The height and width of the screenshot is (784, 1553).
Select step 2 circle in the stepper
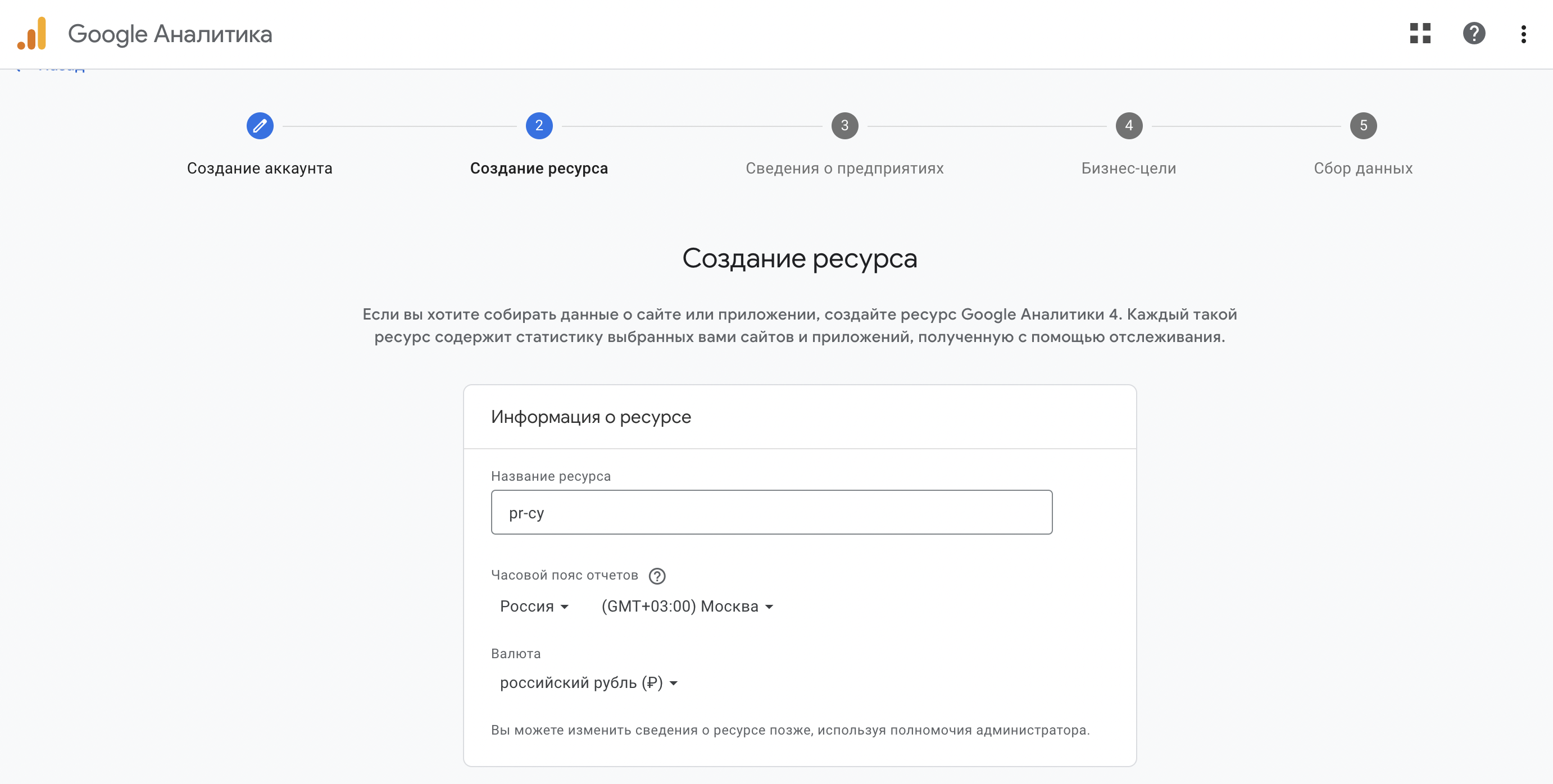click(539, 126)
